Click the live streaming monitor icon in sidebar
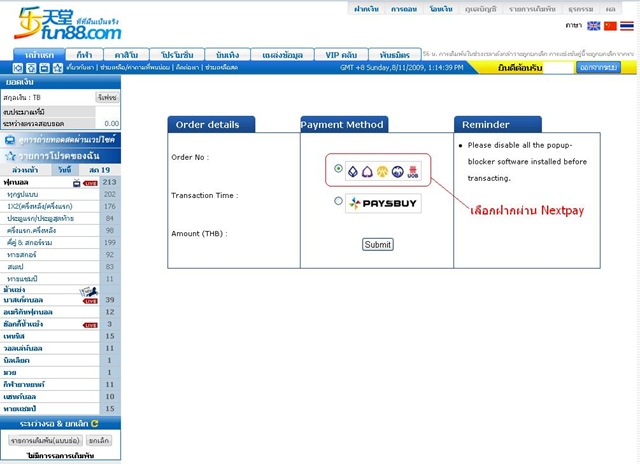The image size is (640, 464). (x=10, y=140)
